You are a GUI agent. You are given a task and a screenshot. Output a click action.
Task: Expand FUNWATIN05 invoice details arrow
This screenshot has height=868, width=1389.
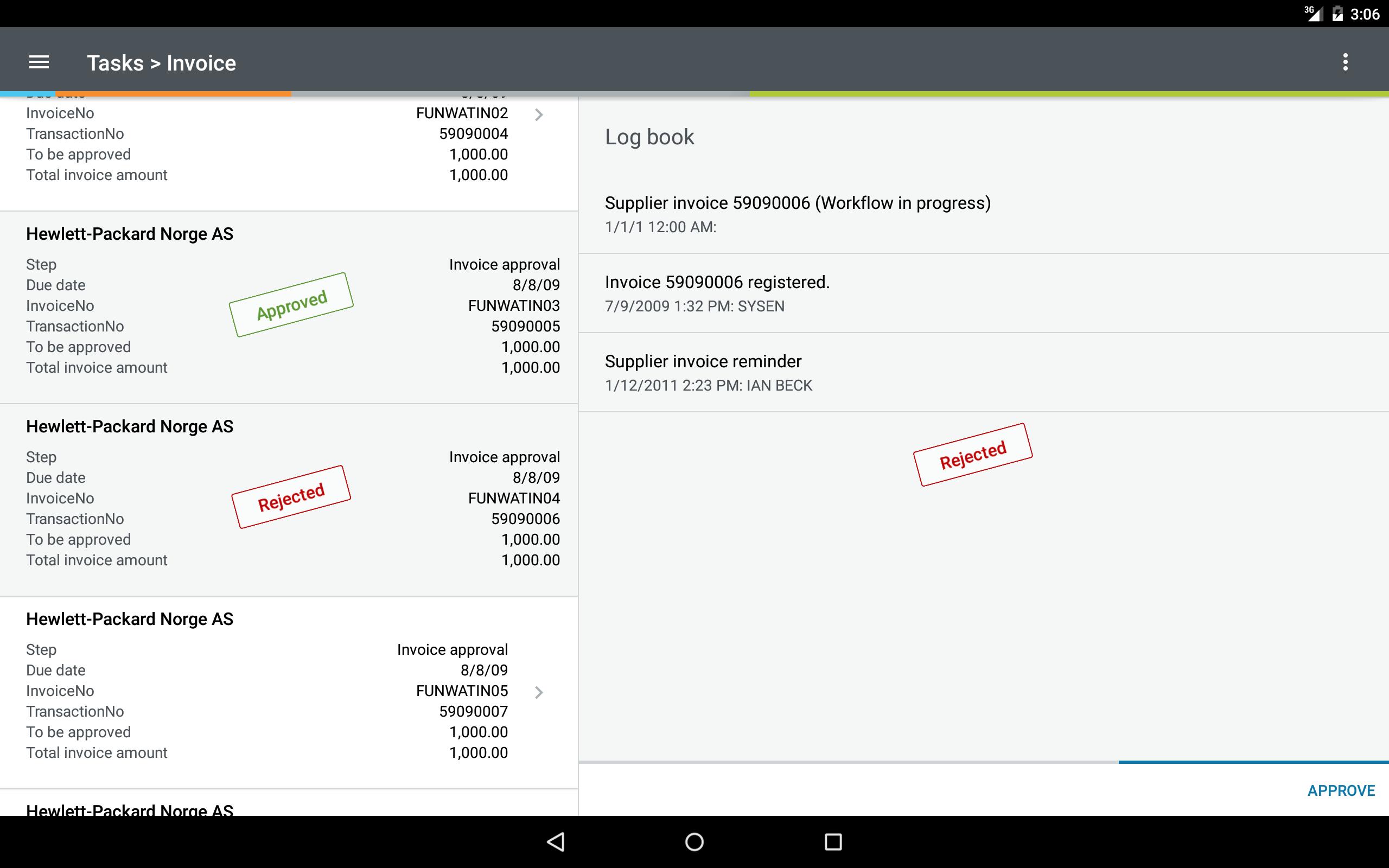[x=540, y=692]
